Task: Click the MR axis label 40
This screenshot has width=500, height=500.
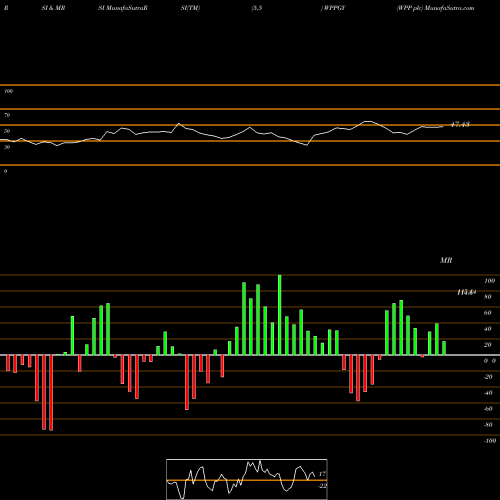Action: coord(488,329)
